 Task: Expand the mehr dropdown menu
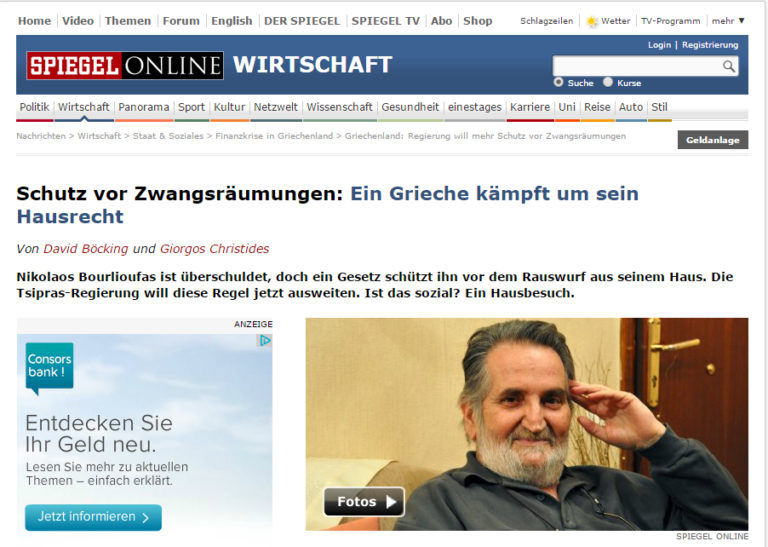click(728, 21)
